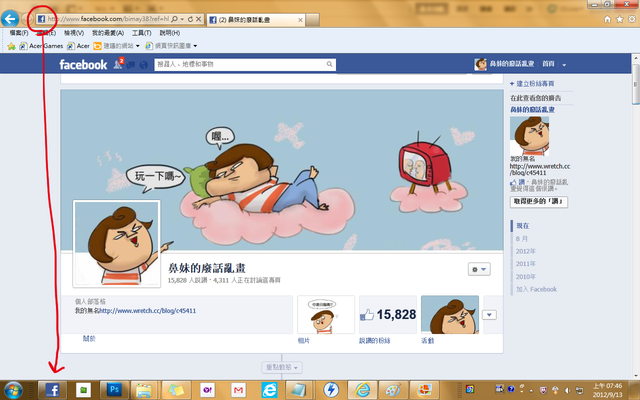Click the search magnifier in Facebook search box
The image size is (640, 400).
tap(329, 64)
